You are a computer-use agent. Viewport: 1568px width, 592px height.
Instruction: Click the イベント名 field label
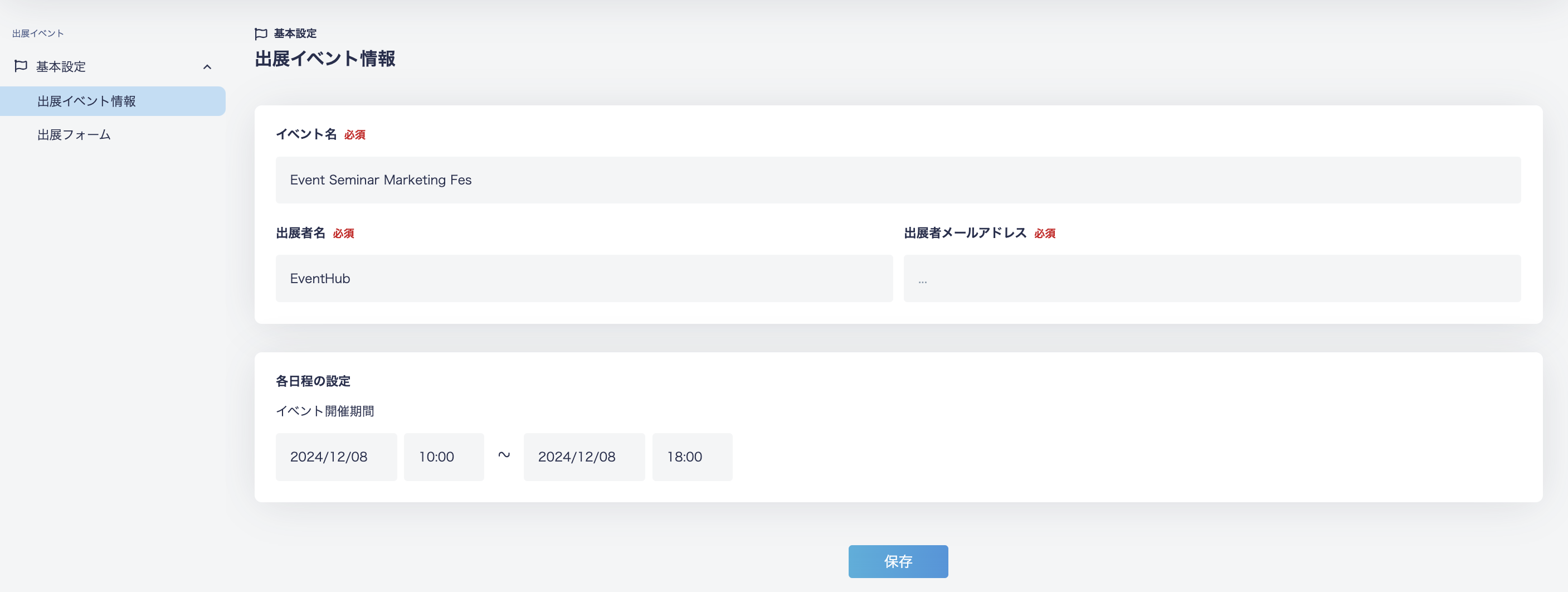pyautogui.click(x=306, y=134)
